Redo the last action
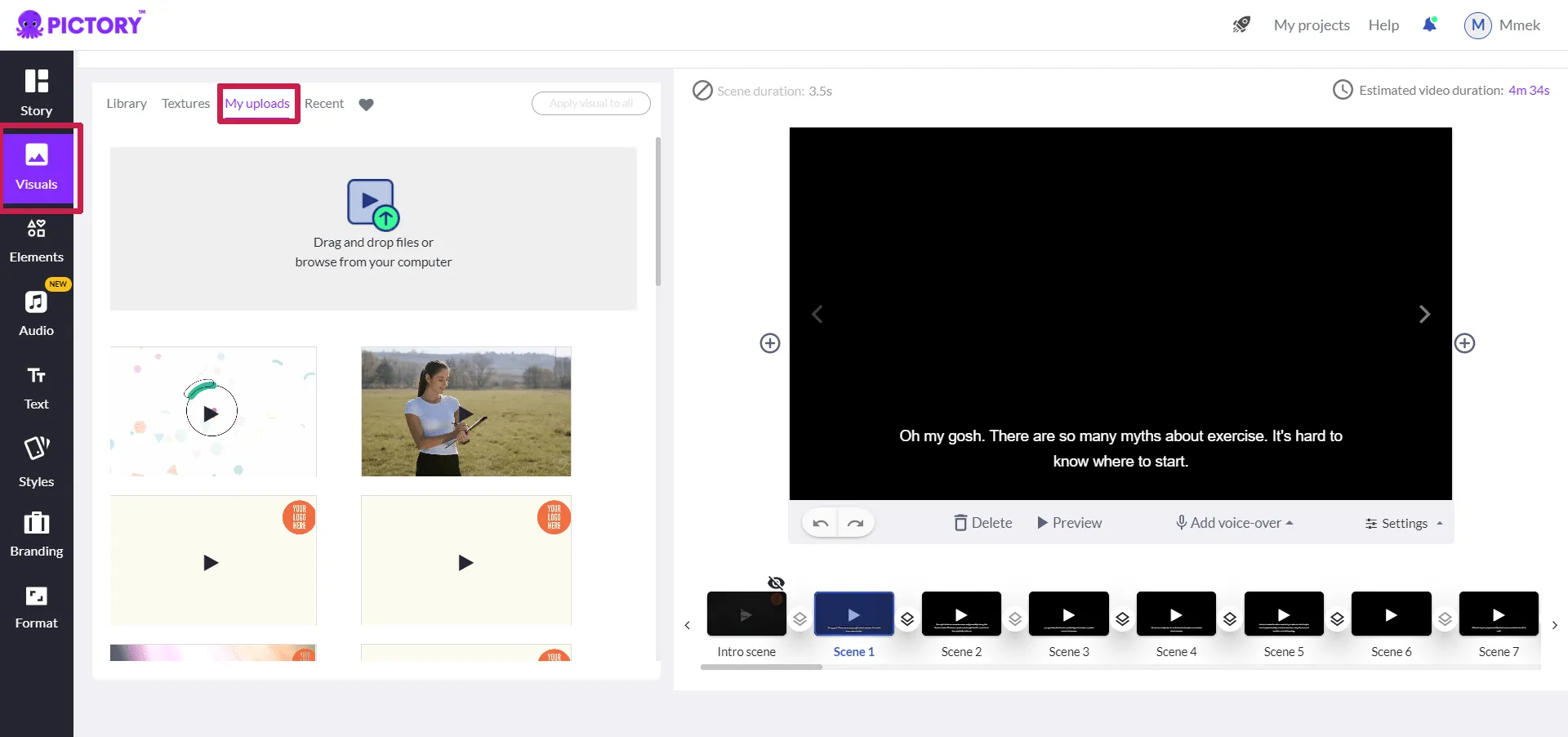The width and height of the screenshot is (1568, 737). 855,523
